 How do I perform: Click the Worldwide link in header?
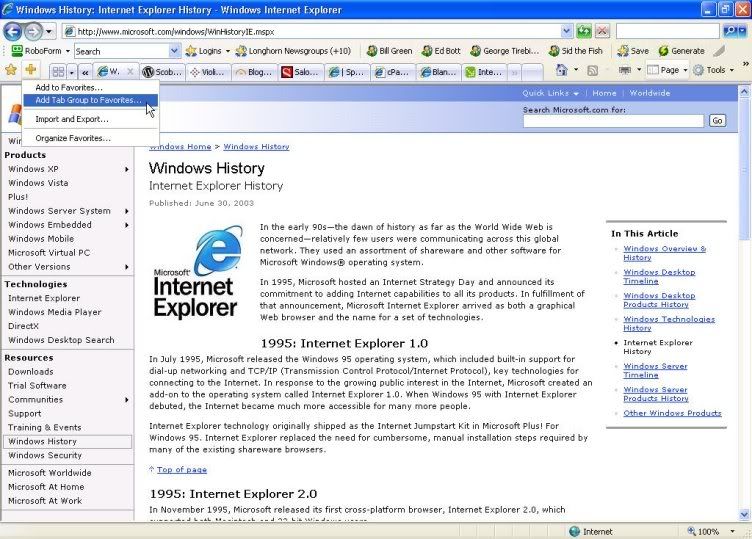649,93
